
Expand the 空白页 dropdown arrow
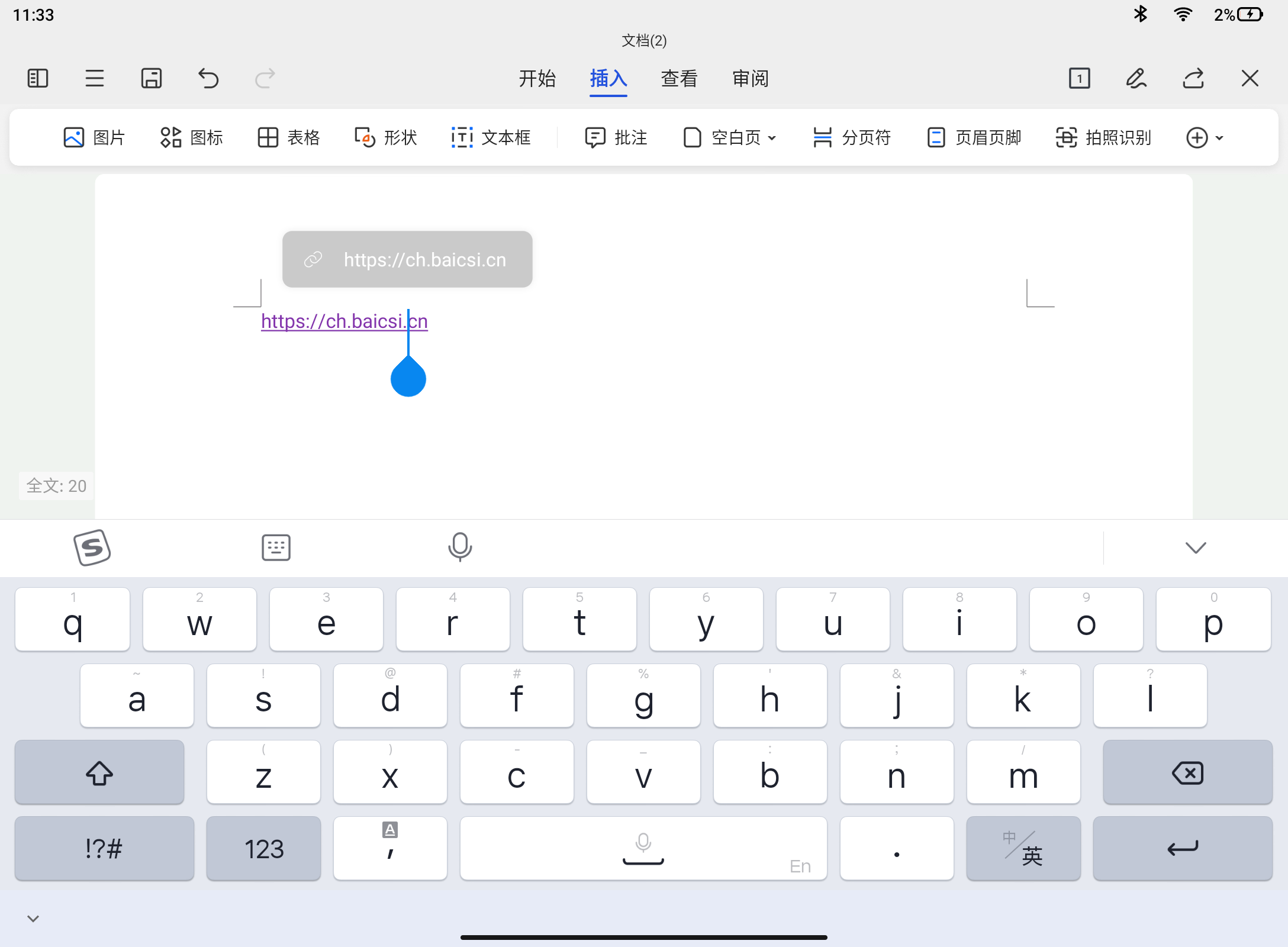coord(772,138)
